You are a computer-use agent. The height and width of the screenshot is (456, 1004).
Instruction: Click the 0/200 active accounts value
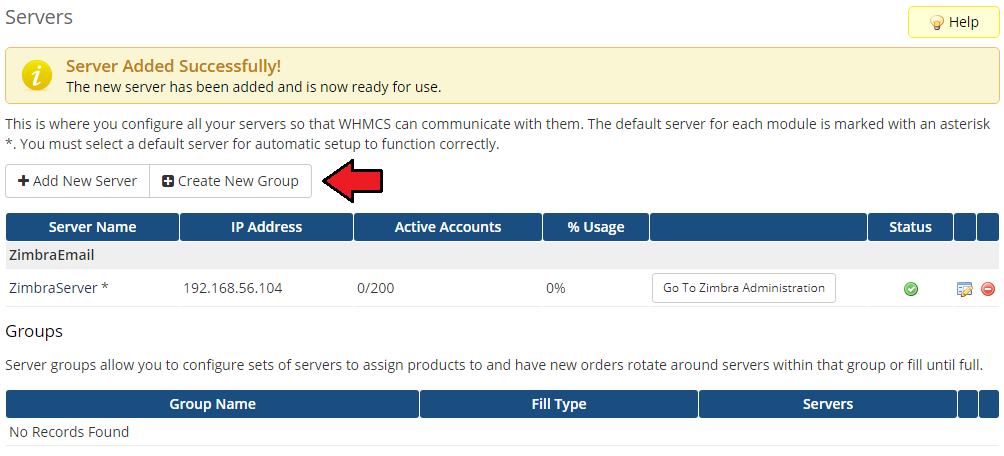tap(376, 288)
